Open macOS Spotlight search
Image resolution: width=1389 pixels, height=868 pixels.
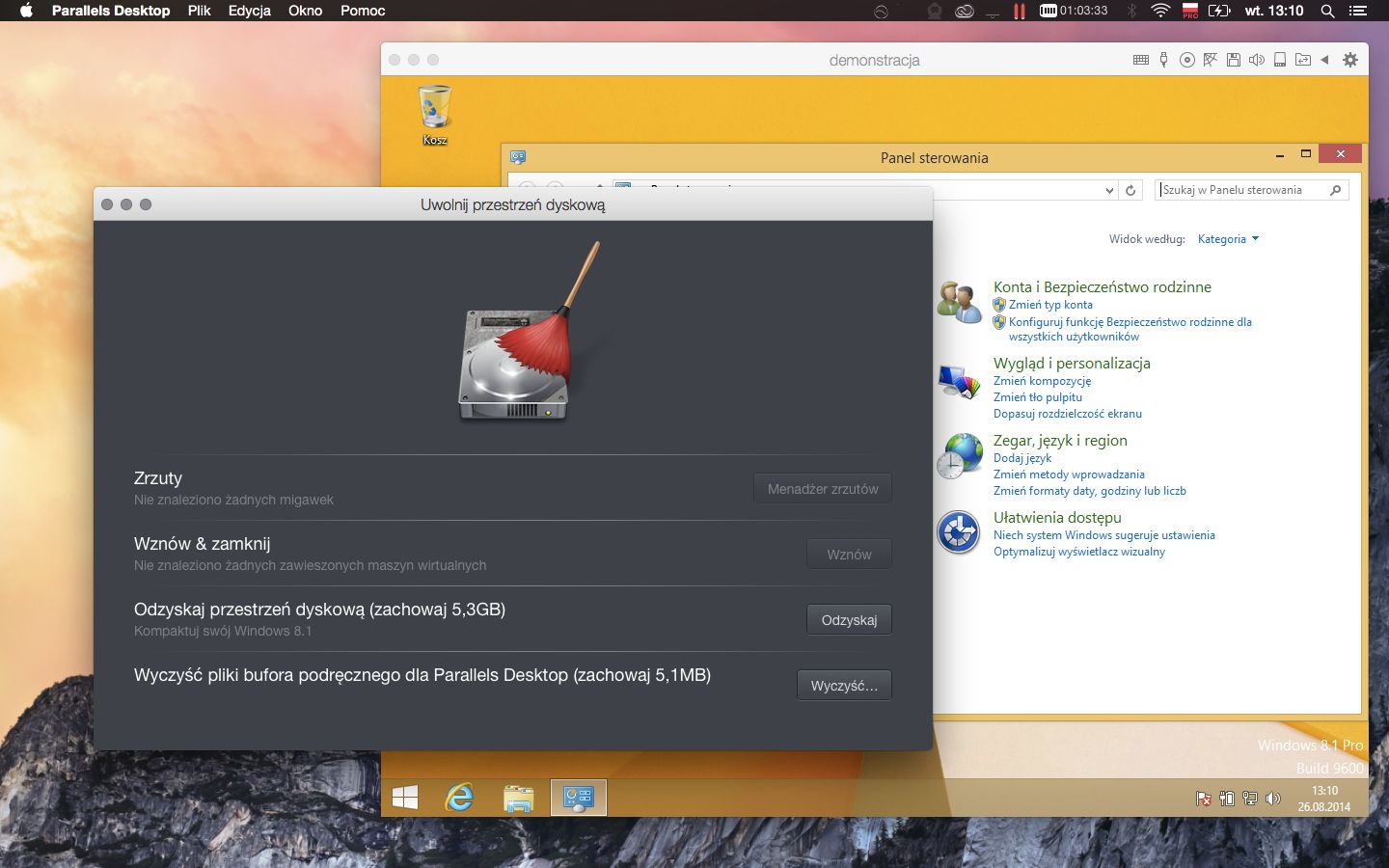(x=1327, y=11)
